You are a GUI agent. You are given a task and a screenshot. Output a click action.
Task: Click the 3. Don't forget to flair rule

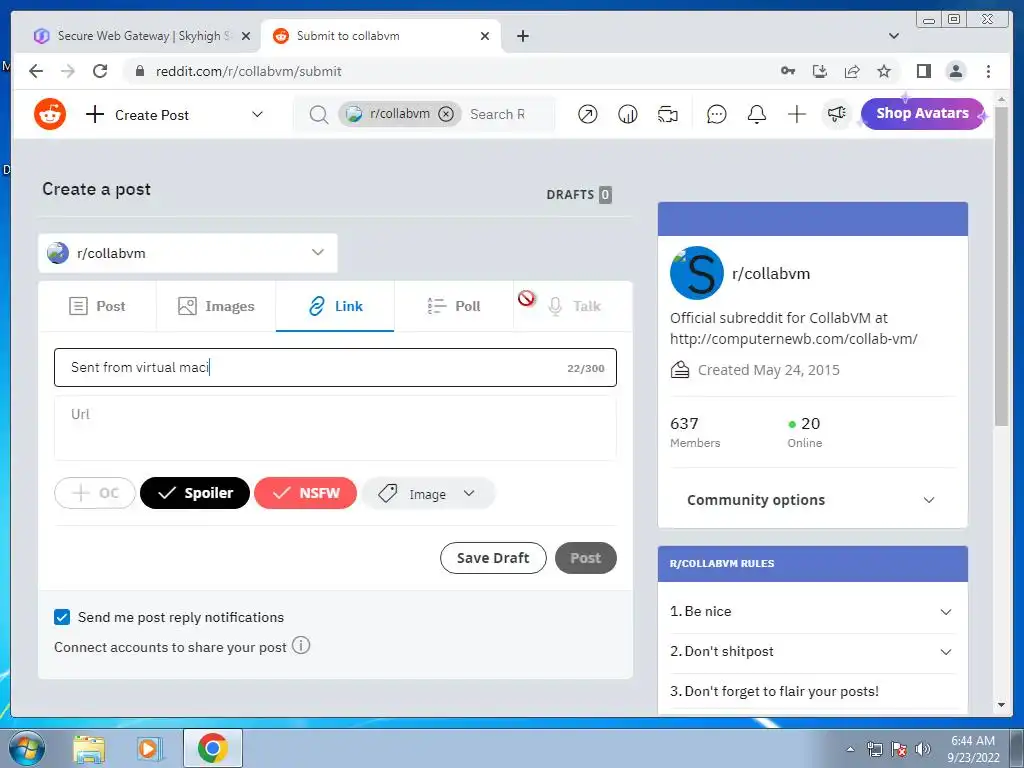point(775,692)
